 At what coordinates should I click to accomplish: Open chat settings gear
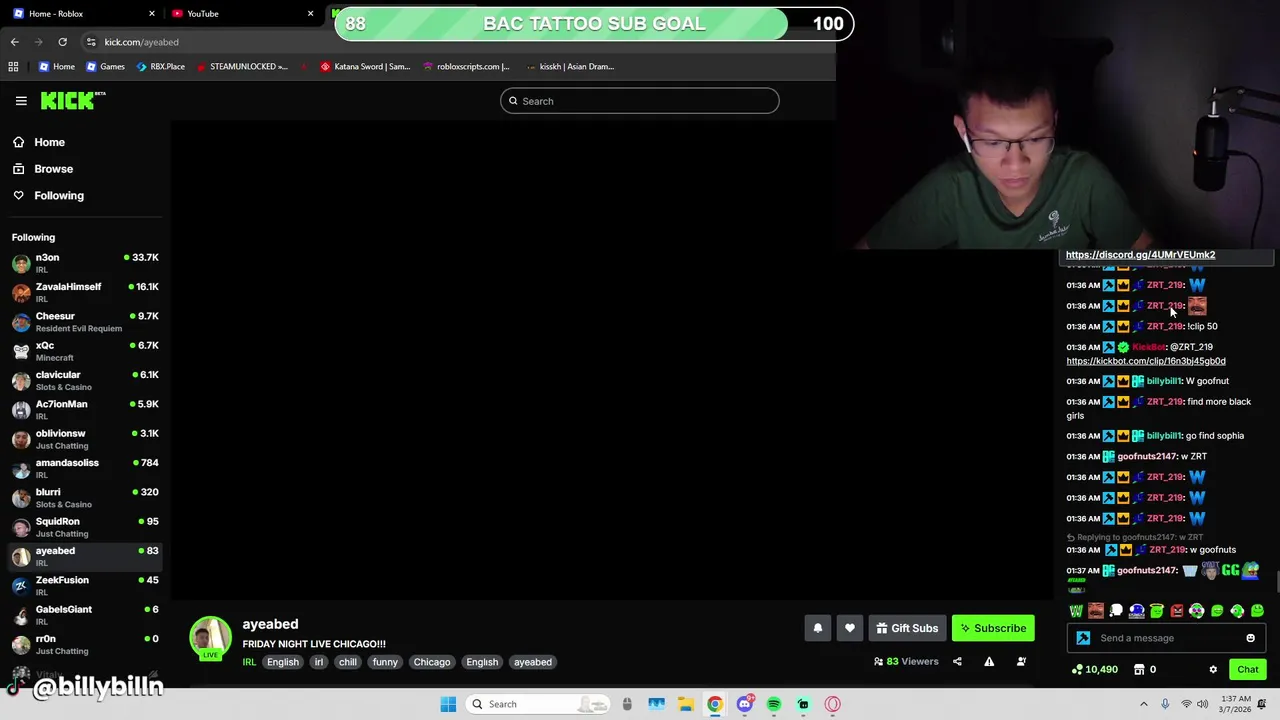pyautogui.click(x=1213, y=669)
